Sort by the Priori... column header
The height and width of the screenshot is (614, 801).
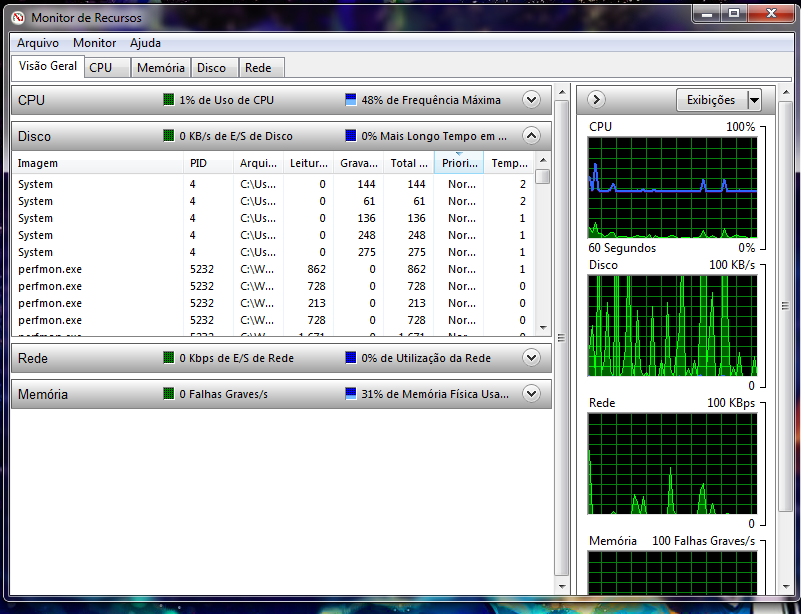[x=459, y=163]
